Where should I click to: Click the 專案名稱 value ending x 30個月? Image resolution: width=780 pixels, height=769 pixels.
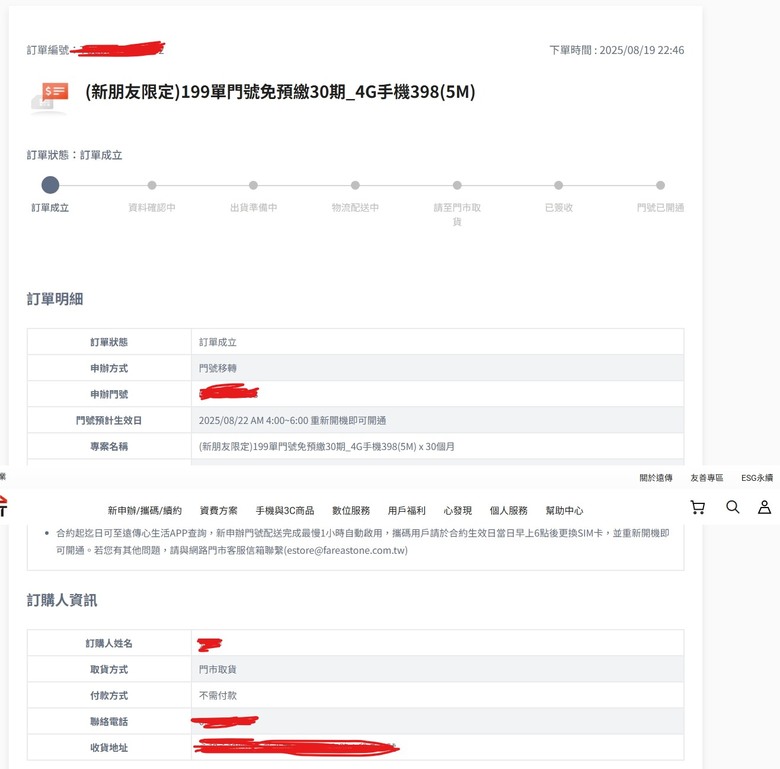click(x=326, y=446)
